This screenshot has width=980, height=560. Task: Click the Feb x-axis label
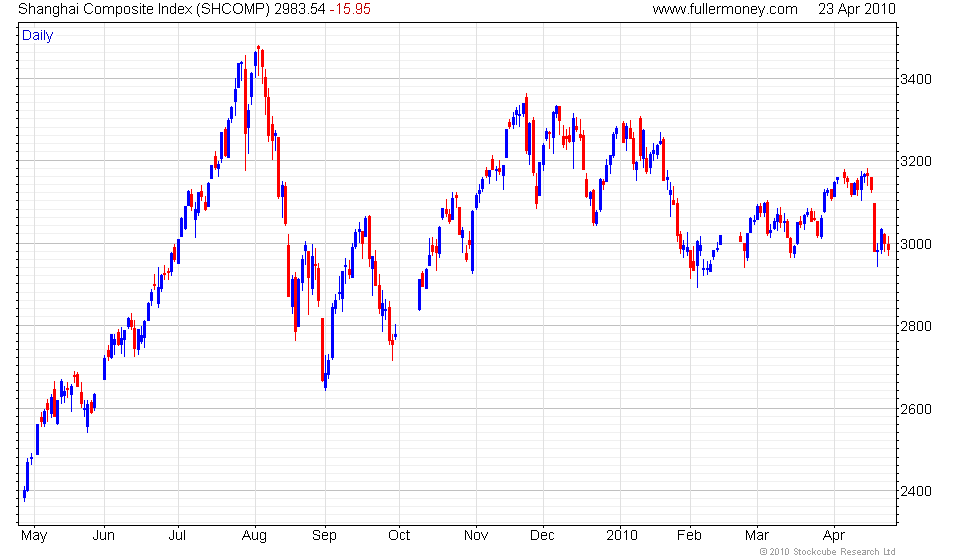[x=689, y=536]
